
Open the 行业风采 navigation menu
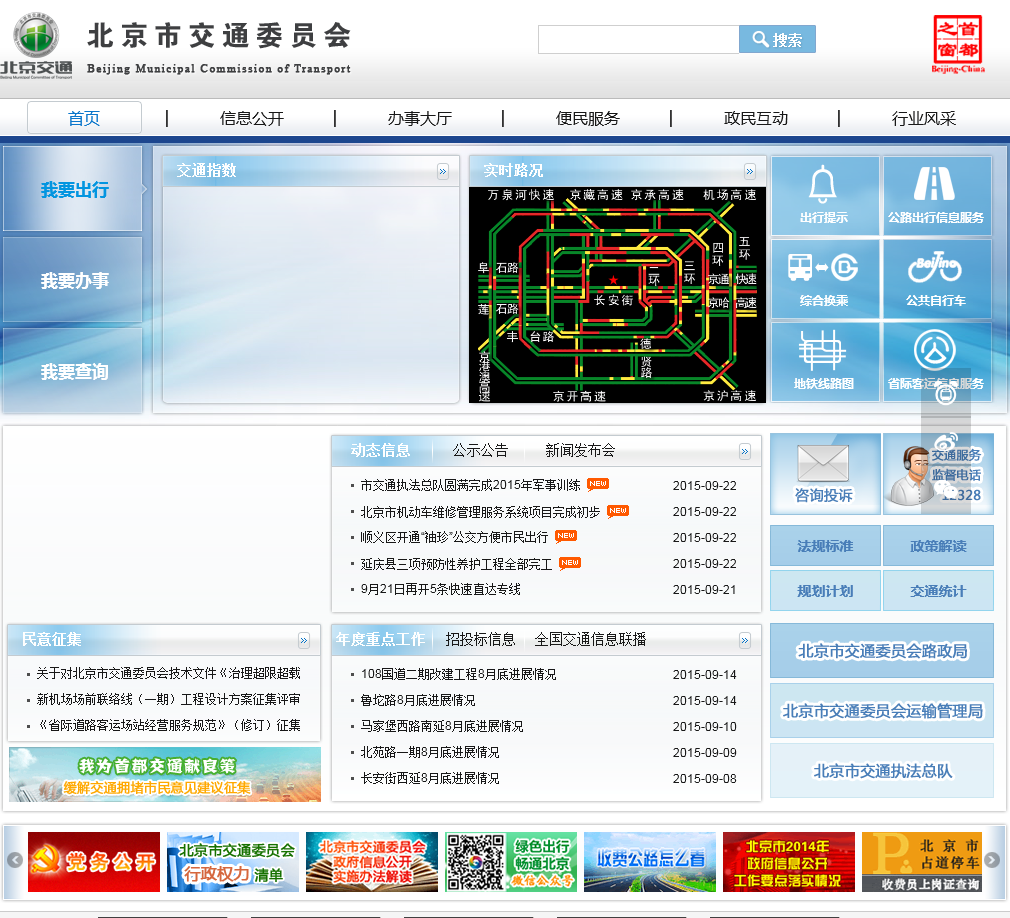pos(924,118)
